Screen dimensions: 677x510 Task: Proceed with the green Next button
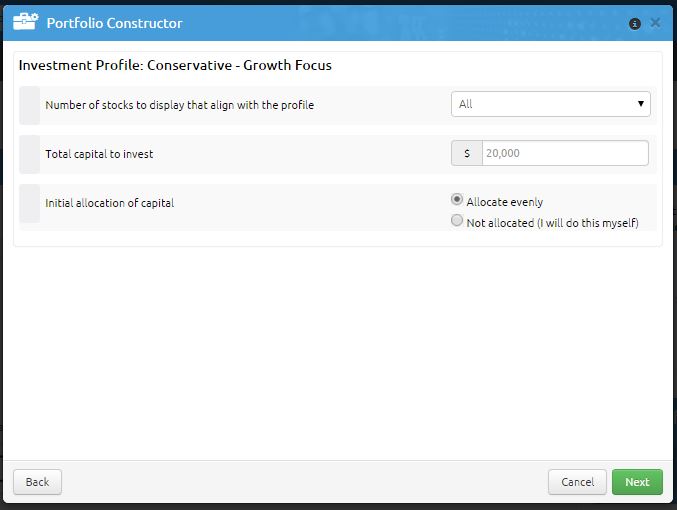point(637,482)
